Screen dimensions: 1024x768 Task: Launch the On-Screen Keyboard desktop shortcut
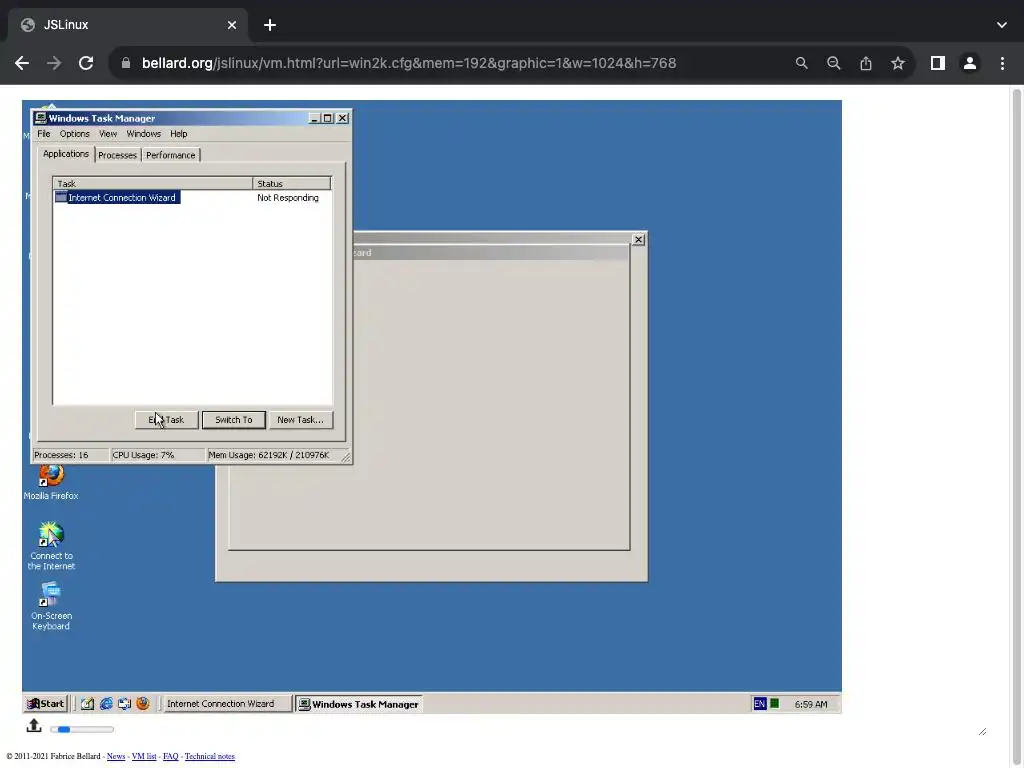click(51, 606)
